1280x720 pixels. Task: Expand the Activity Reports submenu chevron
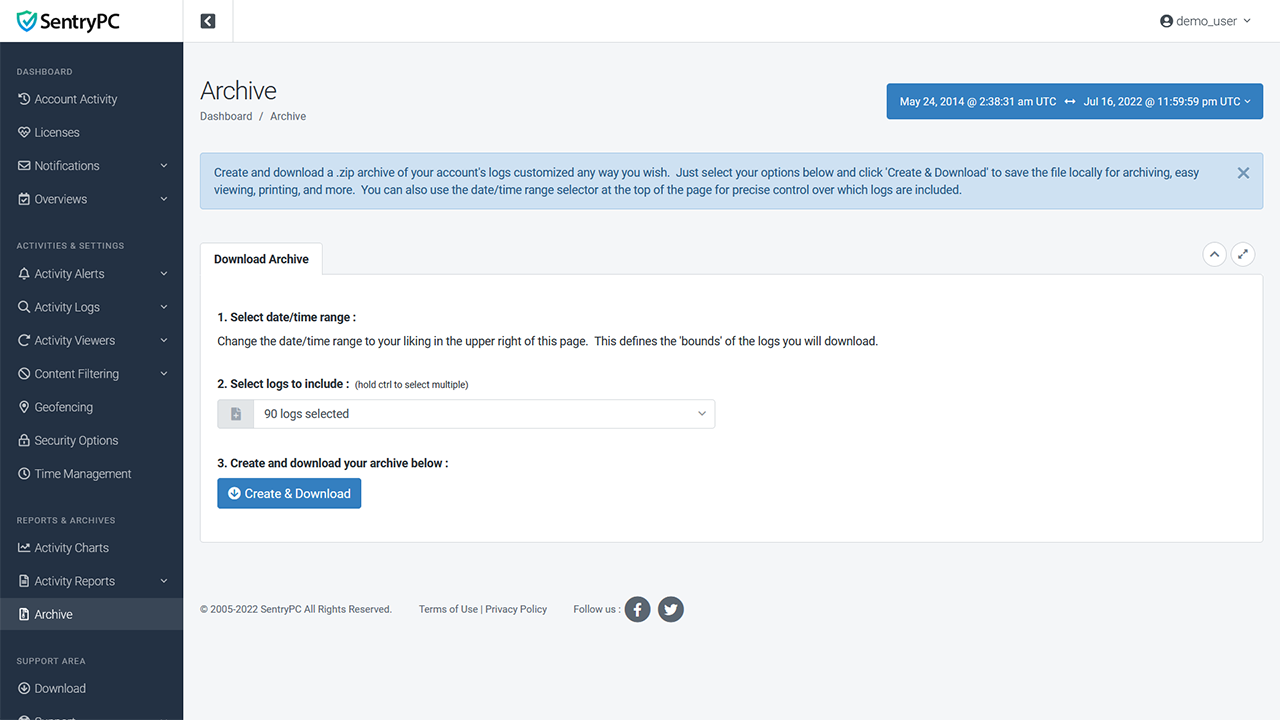coord(164,581)
